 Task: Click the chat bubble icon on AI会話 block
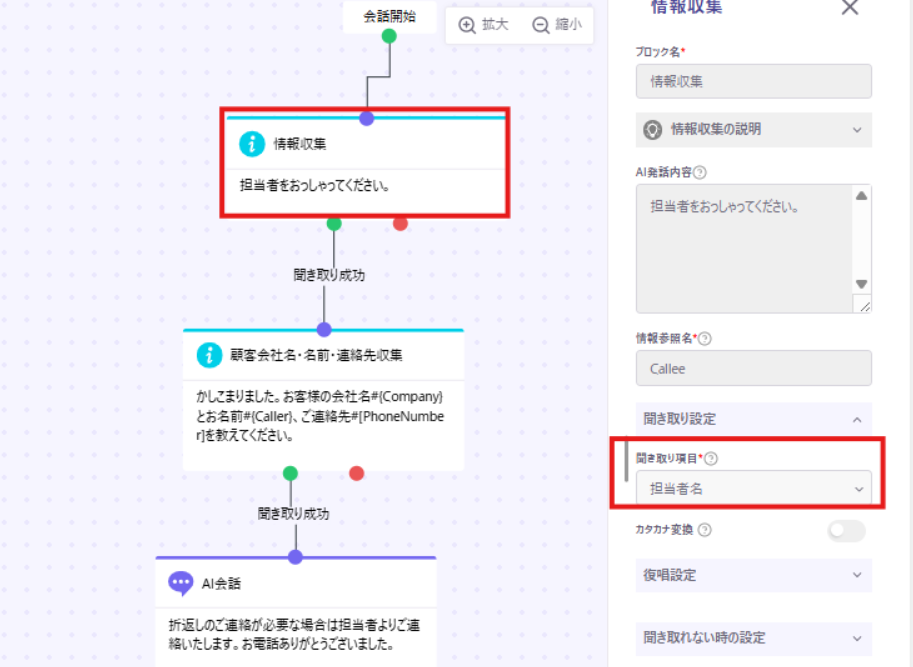181,582
